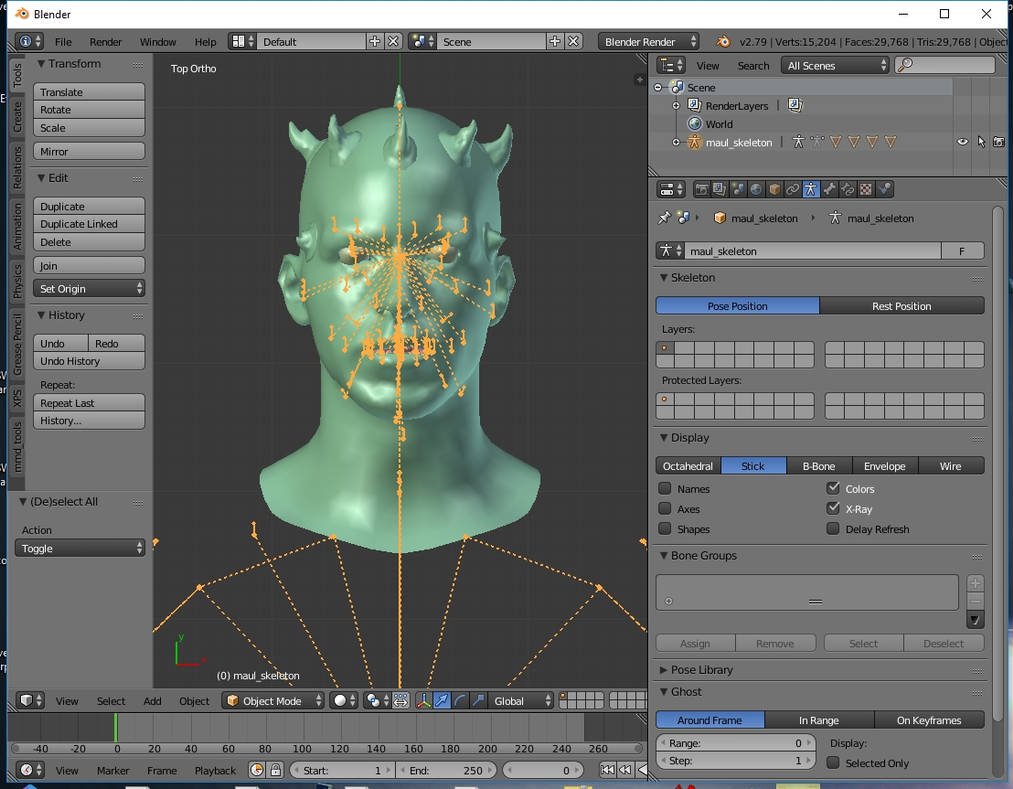Open the Render properties tab icon
The height and width of the screenshot is (789, 1013).
[x=702, y=189]
